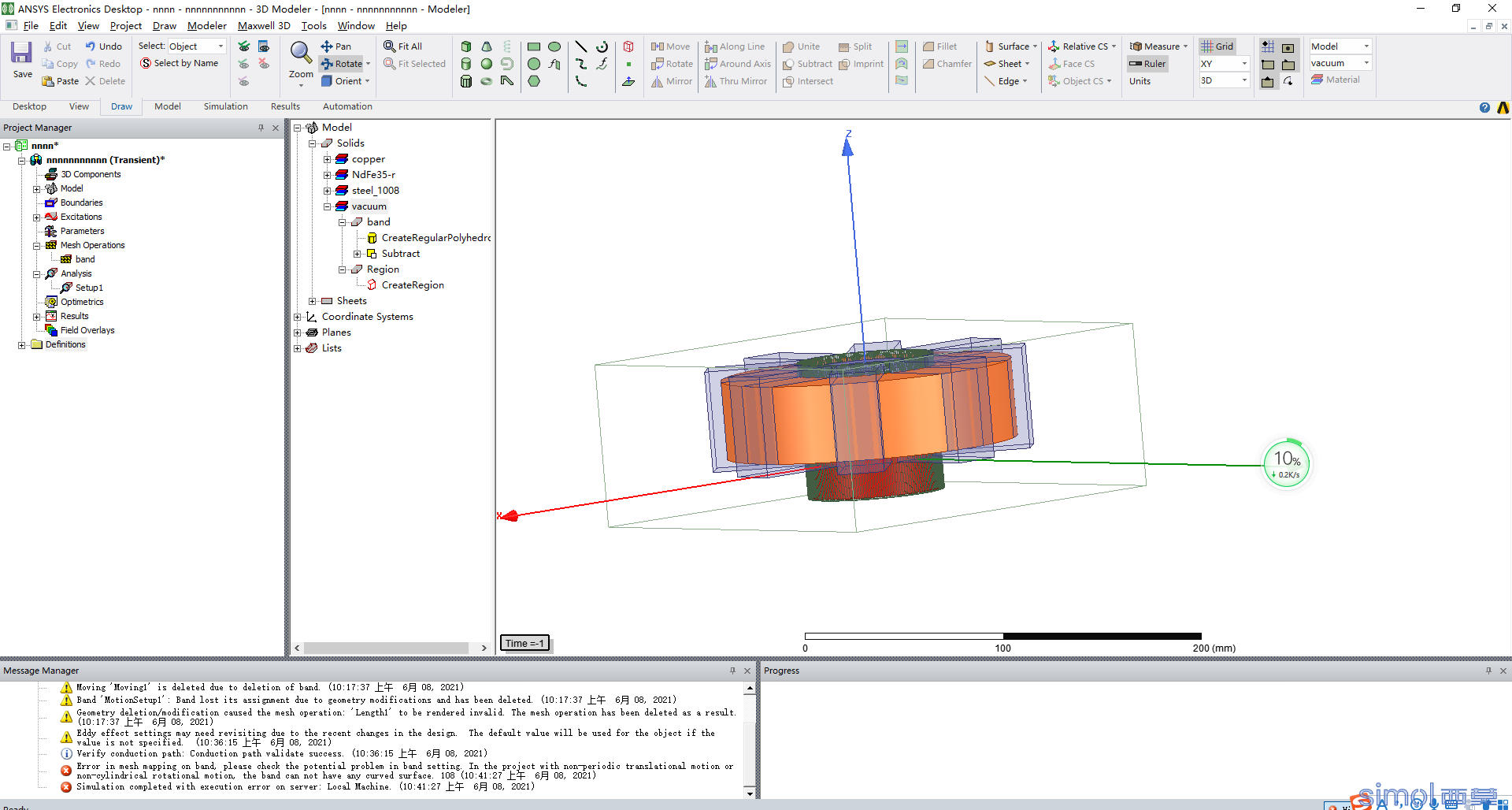
Task: Open the 3D movement mode dropdown
Action: pyautogui.click(x=1224, y=81)
